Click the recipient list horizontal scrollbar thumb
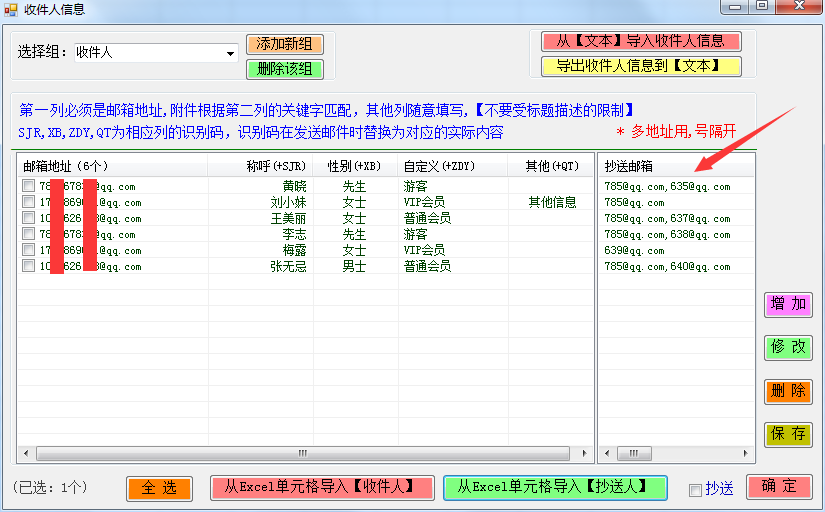Image resolution: width=825 pixels, height=512 pixels. coord(303,453)
